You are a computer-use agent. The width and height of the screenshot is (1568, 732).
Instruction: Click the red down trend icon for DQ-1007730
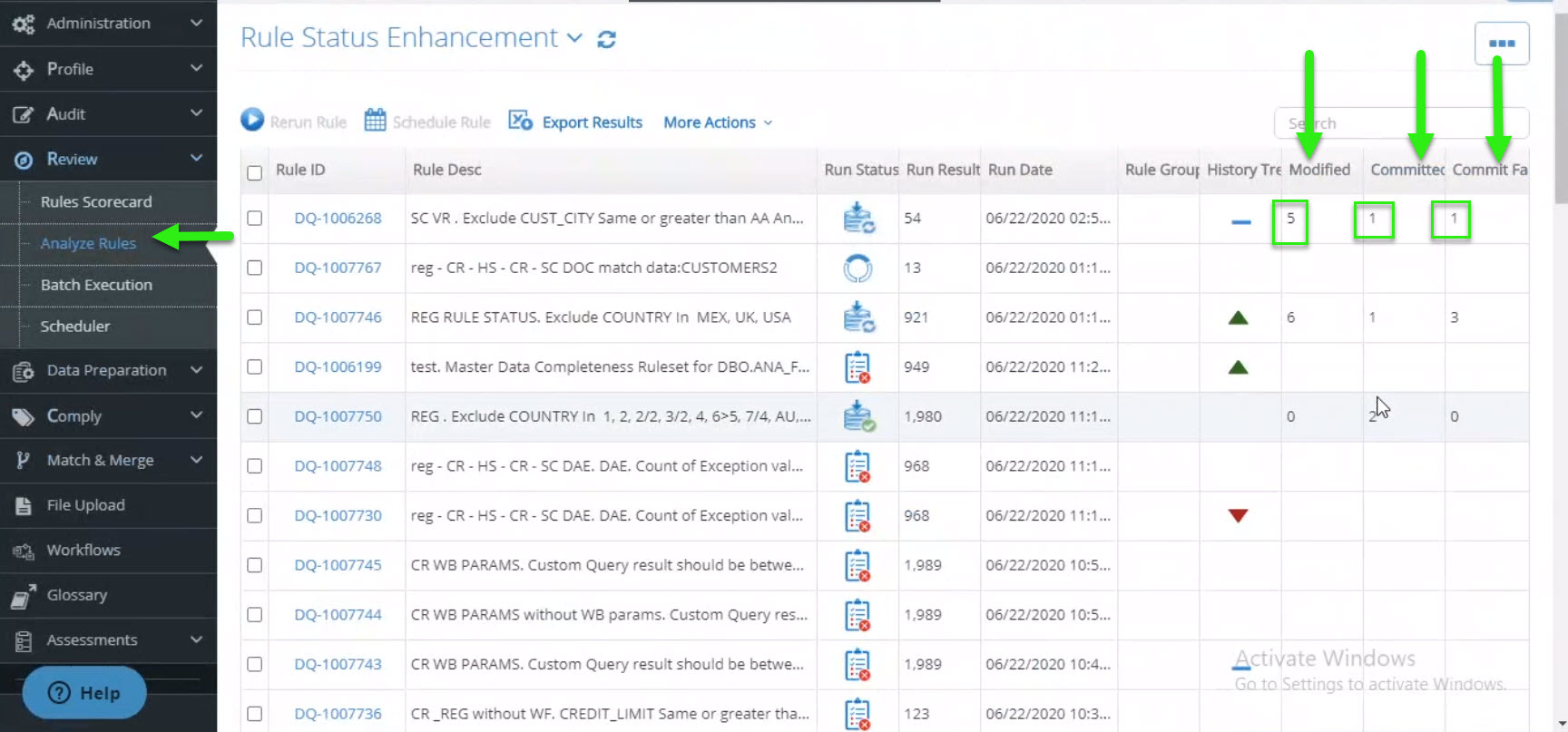[x=1238, y=515]
